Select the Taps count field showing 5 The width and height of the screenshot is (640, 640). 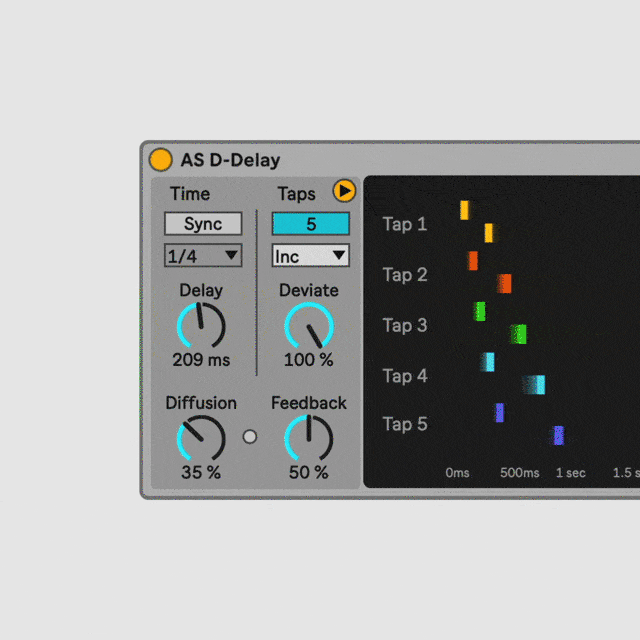pyautogui.click(x=311, y=223)
